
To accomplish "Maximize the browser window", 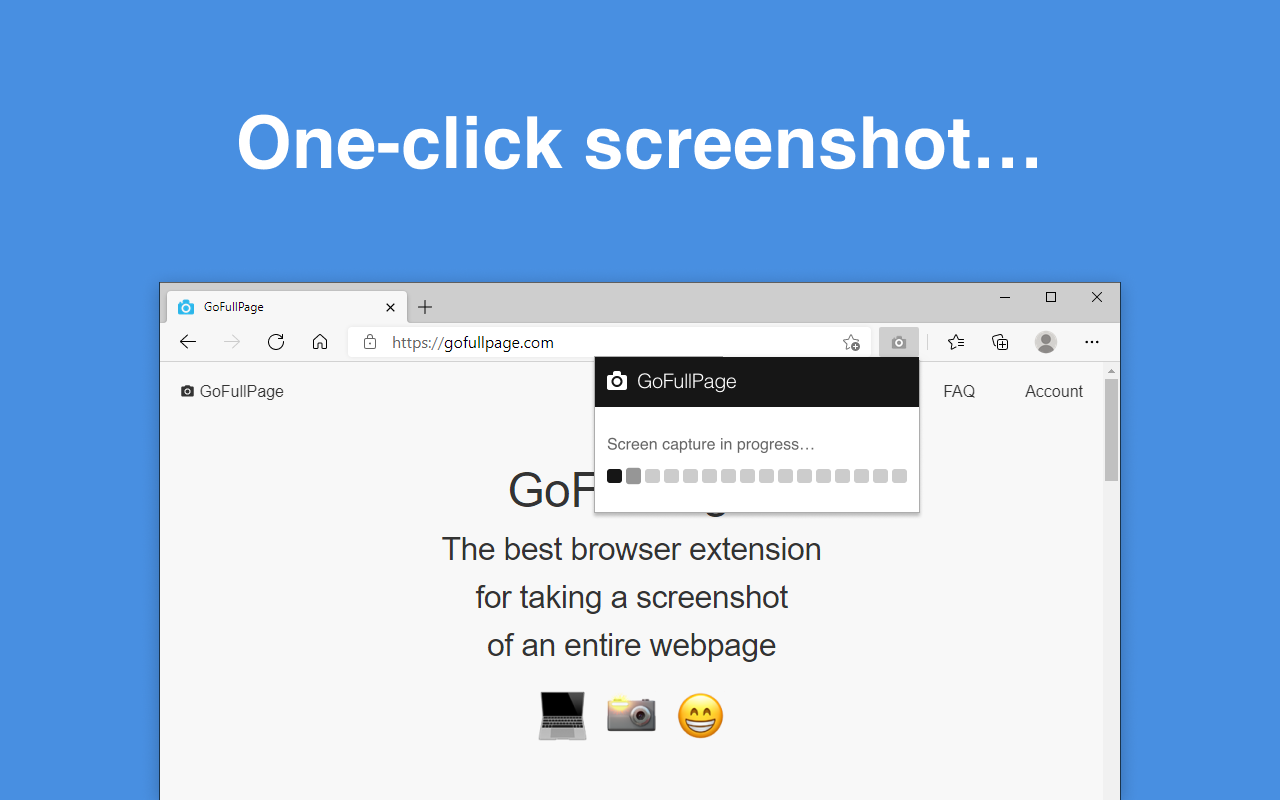I will (x=1051, y=297).
